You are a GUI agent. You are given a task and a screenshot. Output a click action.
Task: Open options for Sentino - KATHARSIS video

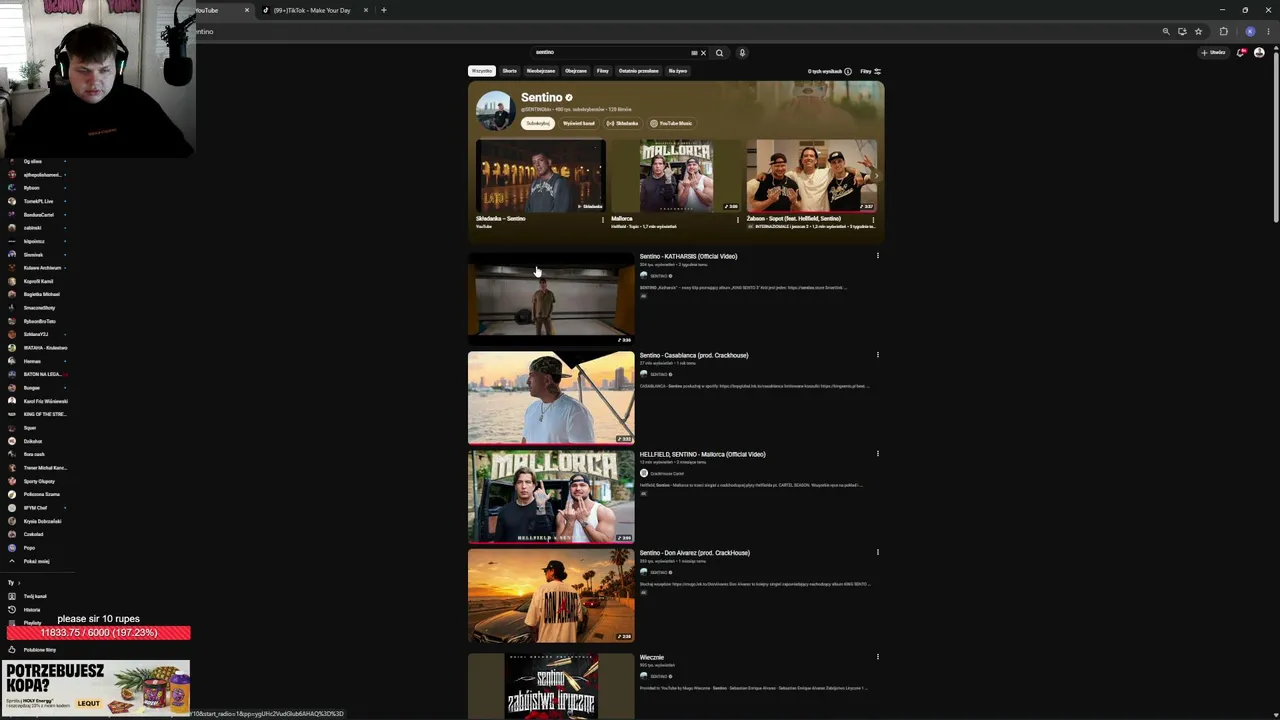pos(878,255)
